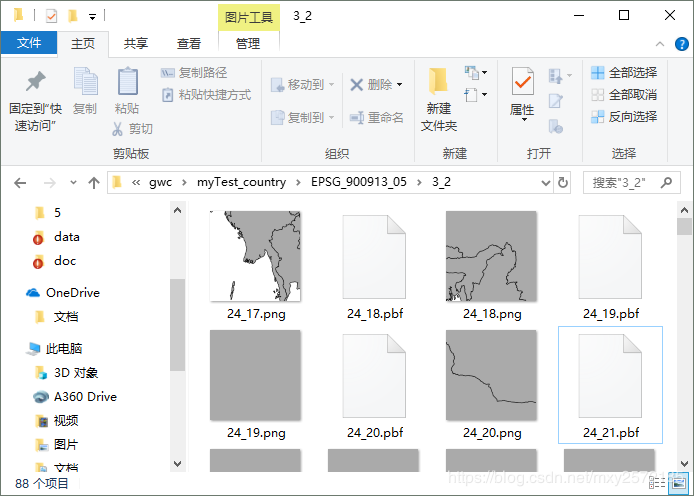
Task: Select the 24_17.png thumbnail
Action: (255, 256)
